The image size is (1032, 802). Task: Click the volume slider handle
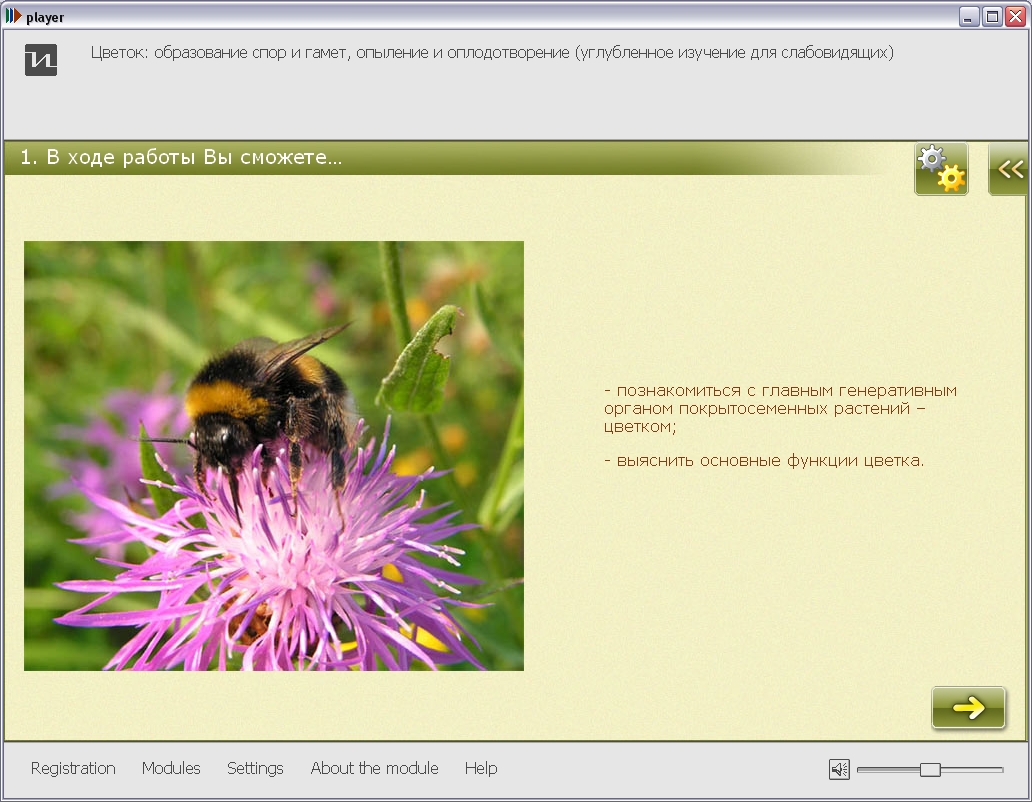[930, 769]
